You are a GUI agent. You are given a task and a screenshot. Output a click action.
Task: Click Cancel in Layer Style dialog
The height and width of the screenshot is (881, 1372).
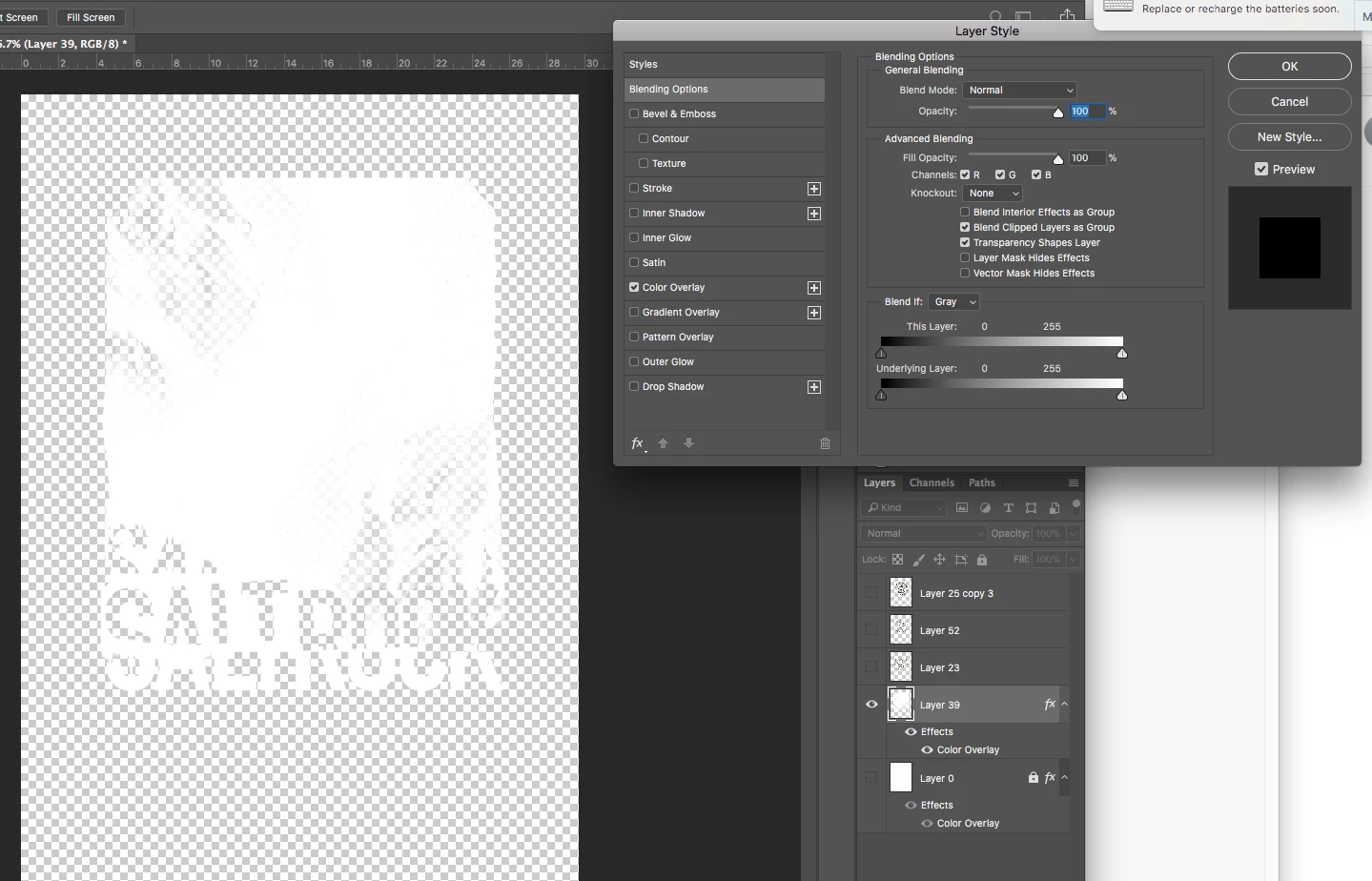point(1290,101)
